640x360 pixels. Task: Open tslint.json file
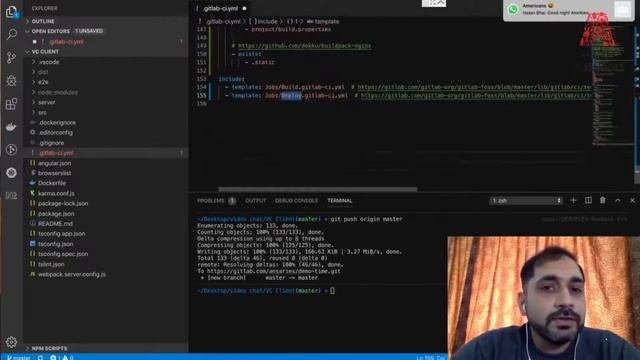(51, 264)
